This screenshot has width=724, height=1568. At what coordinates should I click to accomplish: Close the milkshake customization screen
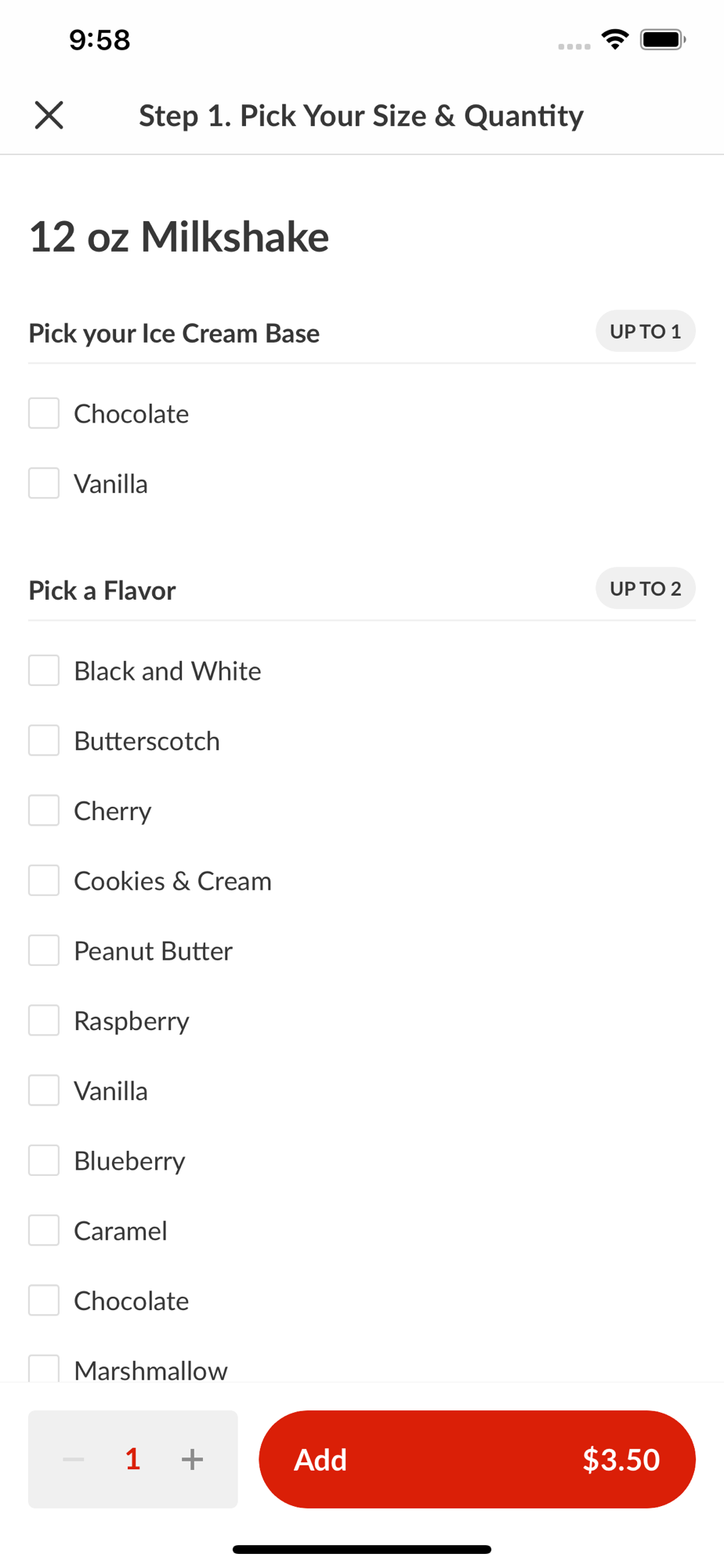49,115
